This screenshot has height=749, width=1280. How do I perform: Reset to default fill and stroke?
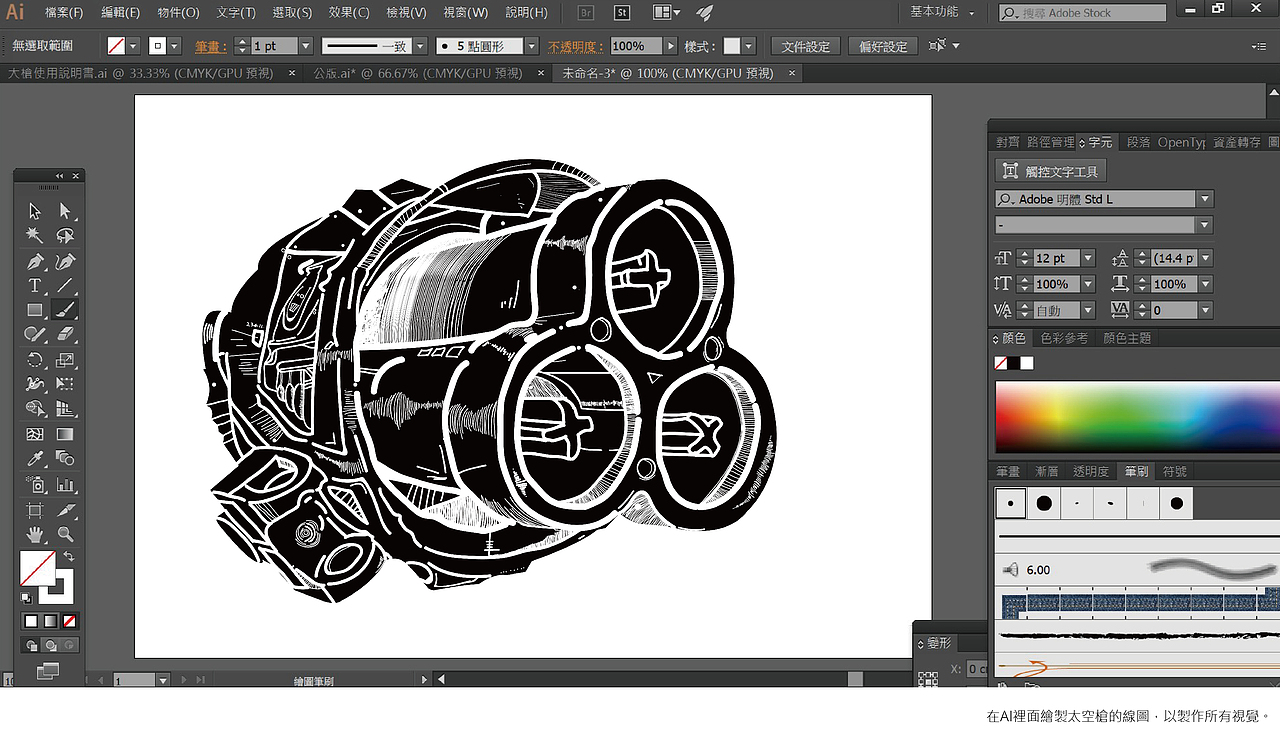26,598
